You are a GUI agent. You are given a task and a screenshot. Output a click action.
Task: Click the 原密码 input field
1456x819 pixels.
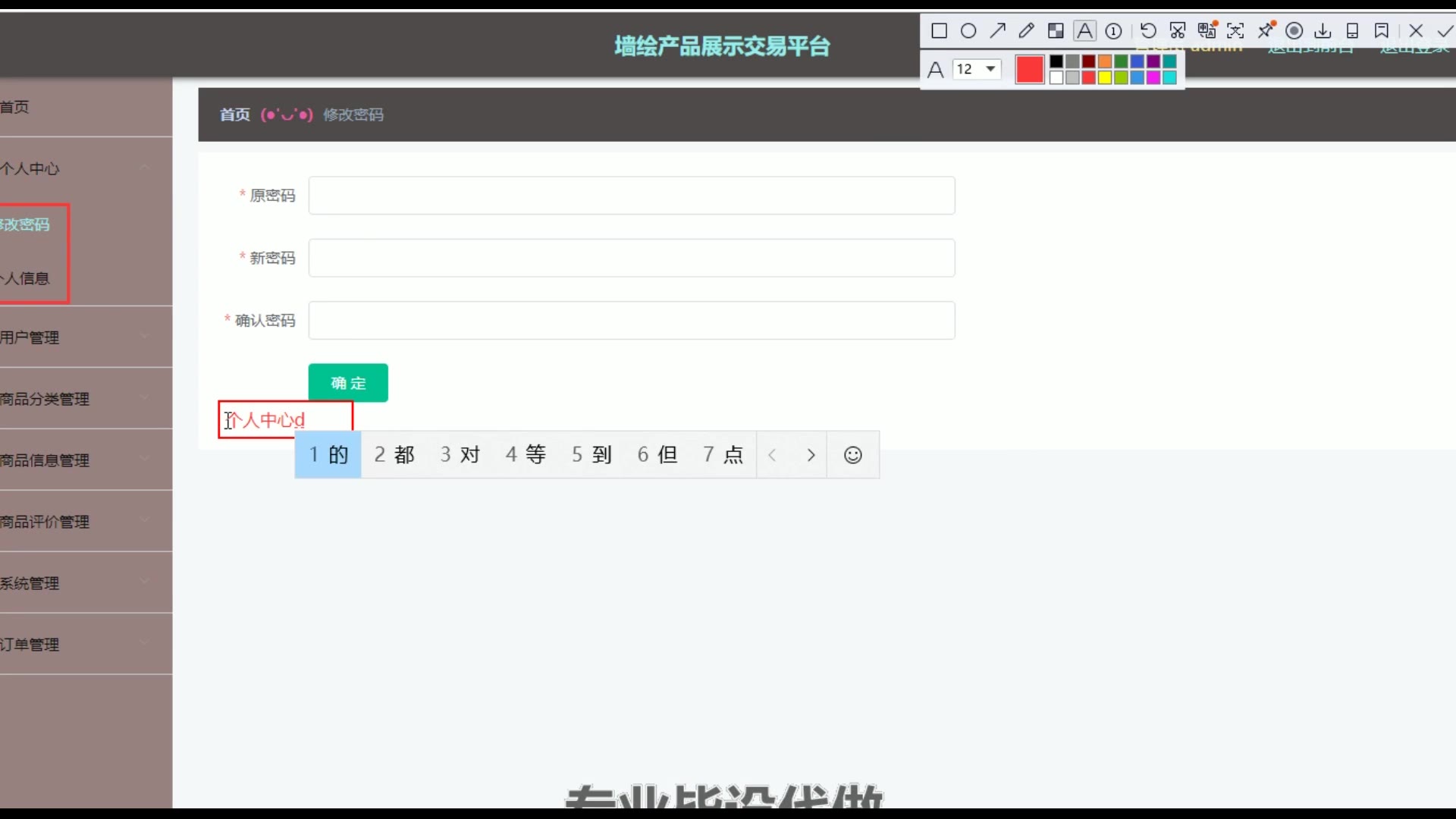[x=631, y=196]
